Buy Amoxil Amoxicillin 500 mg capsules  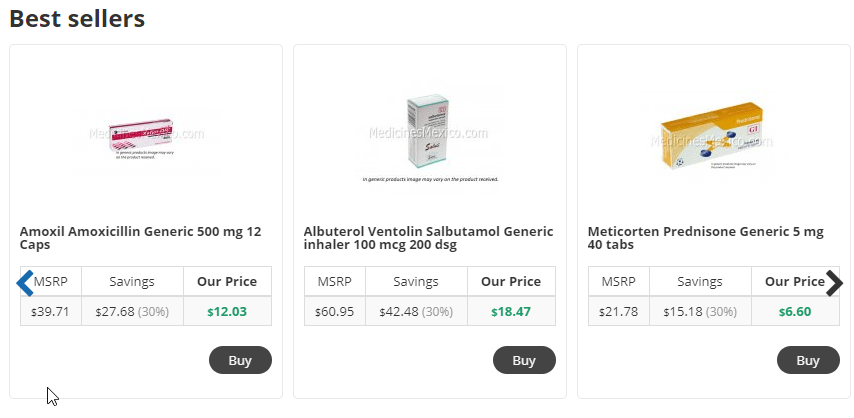click(240, 360)
